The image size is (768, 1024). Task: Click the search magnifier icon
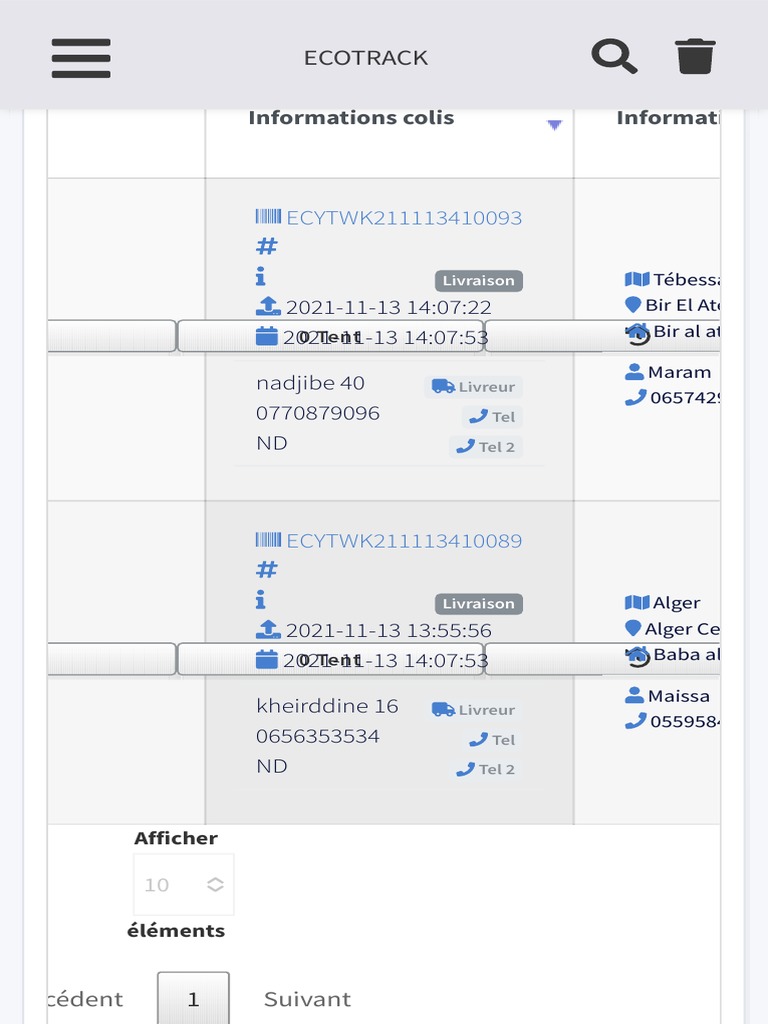point(614,56)
